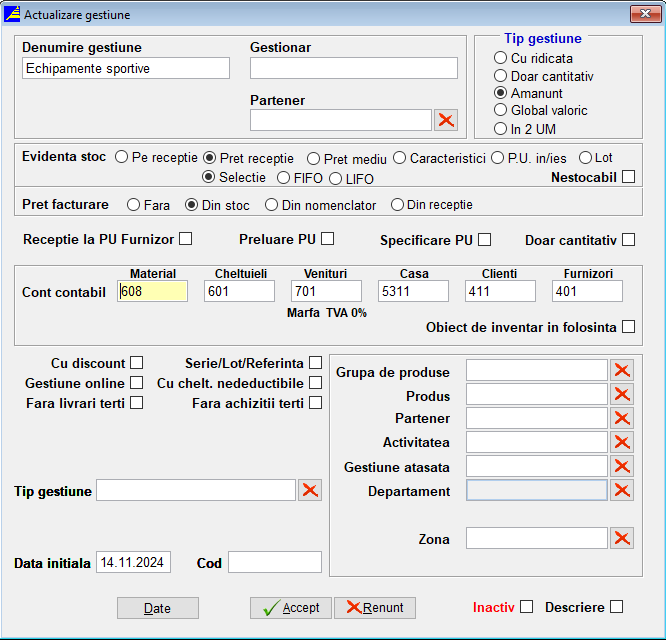This screenshot has width=666, height=641.
Task: Click red X next to Produs field
Action: click(622, 395)
